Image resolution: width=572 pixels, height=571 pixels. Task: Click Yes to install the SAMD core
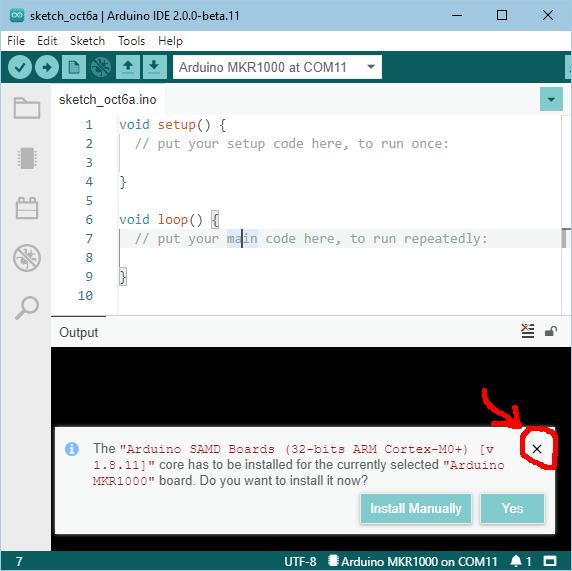pos(512,508)
